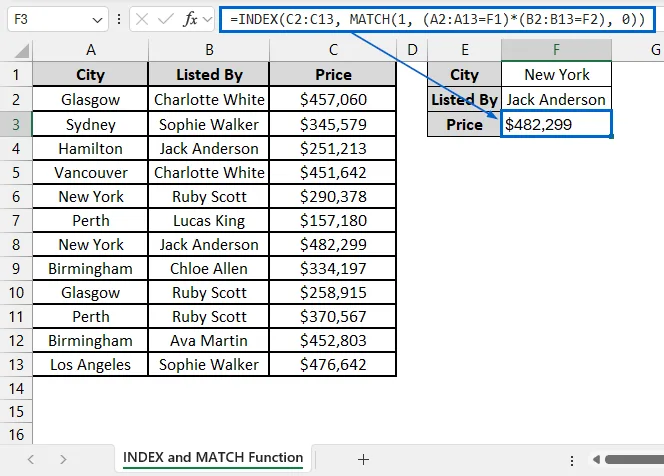664x476 pixels.
Task: Select column A header
Action: tap(91, 50)
